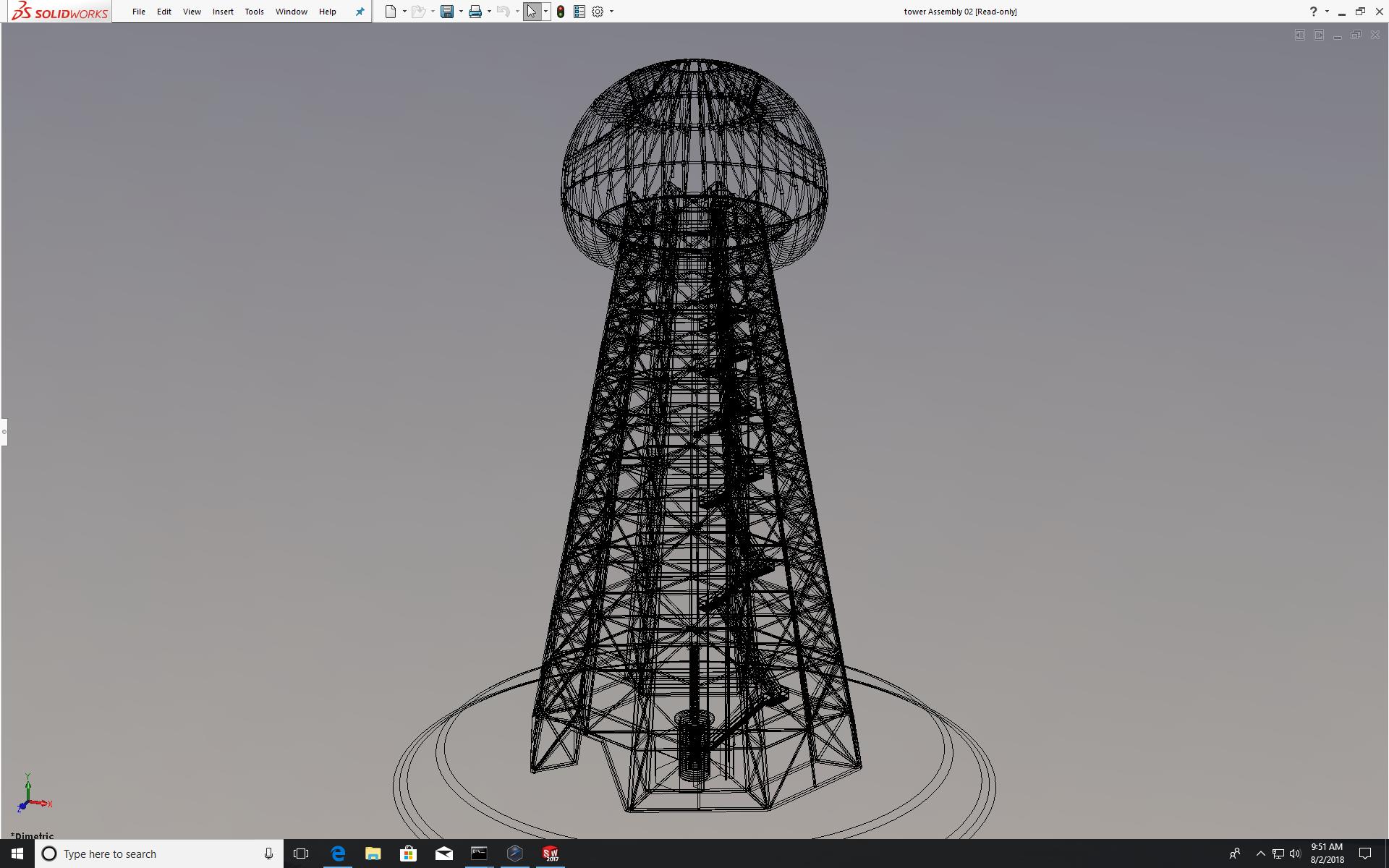Click the Rebuild traffic light icon
Screen dimensions: 1389x868
(x=561, y=12)
